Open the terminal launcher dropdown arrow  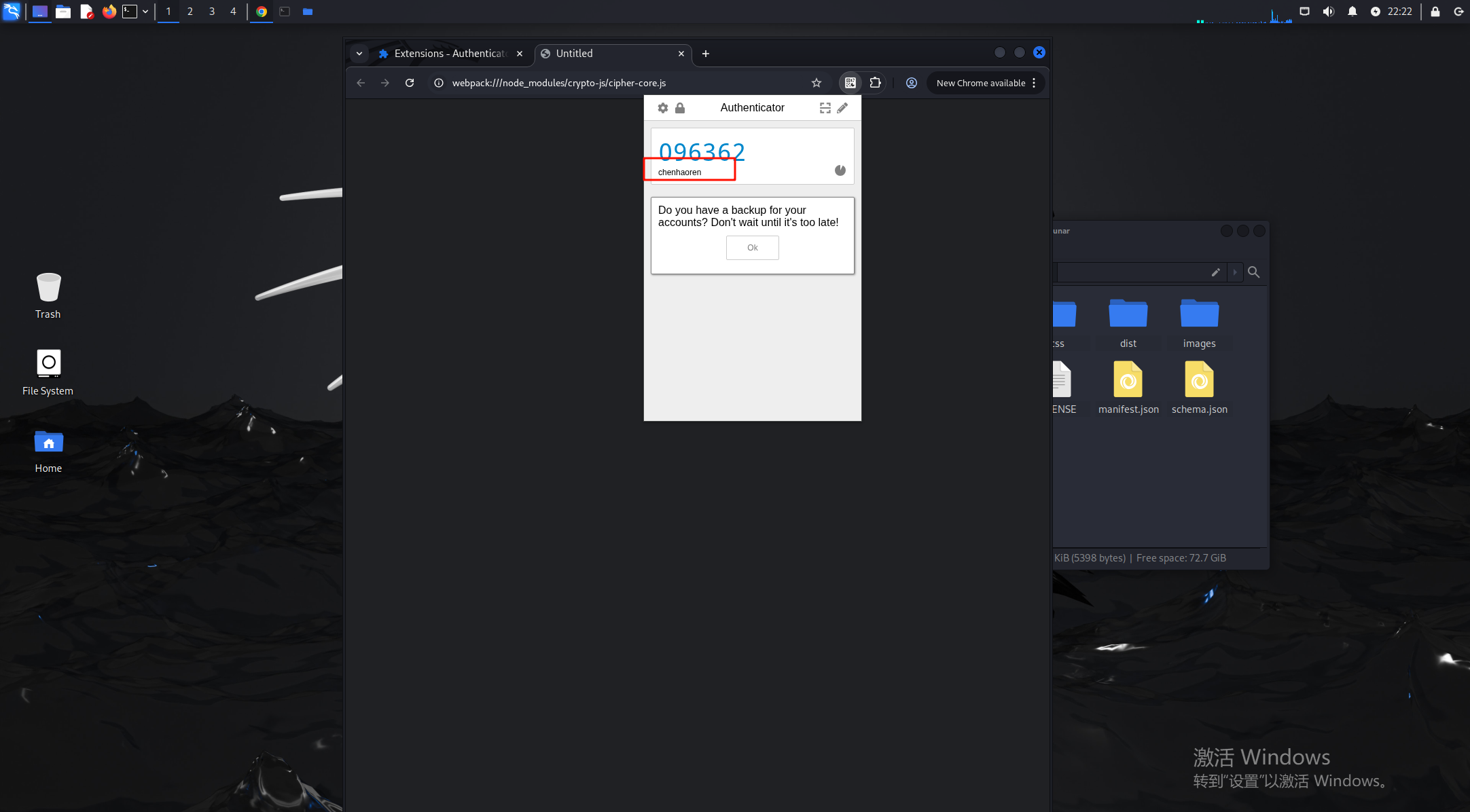[145, 12]
